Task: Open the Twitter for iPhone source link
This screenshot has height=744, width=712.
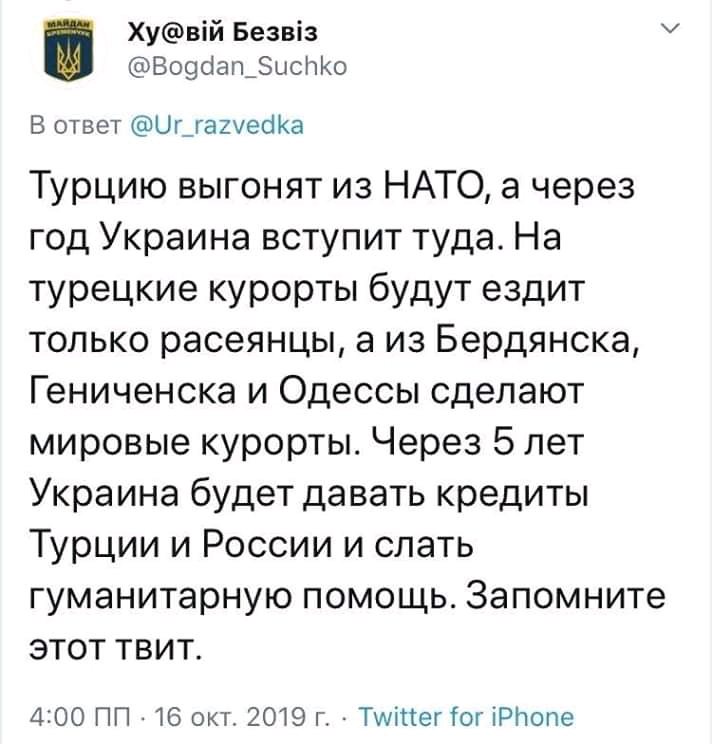Action: coord(466,716)
